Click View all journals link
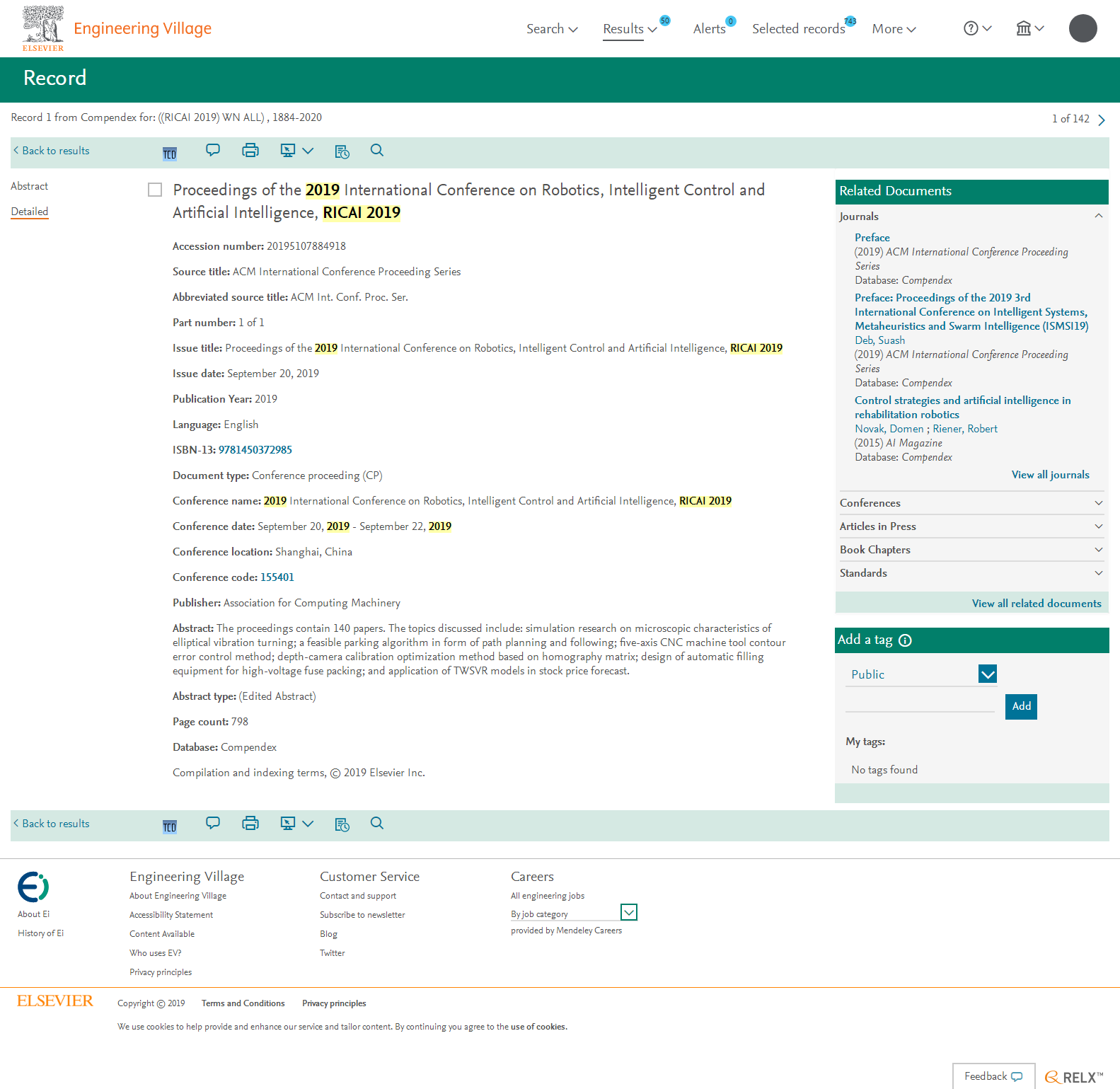Screen dimensions: 1120x1089 pos(1050,475)
